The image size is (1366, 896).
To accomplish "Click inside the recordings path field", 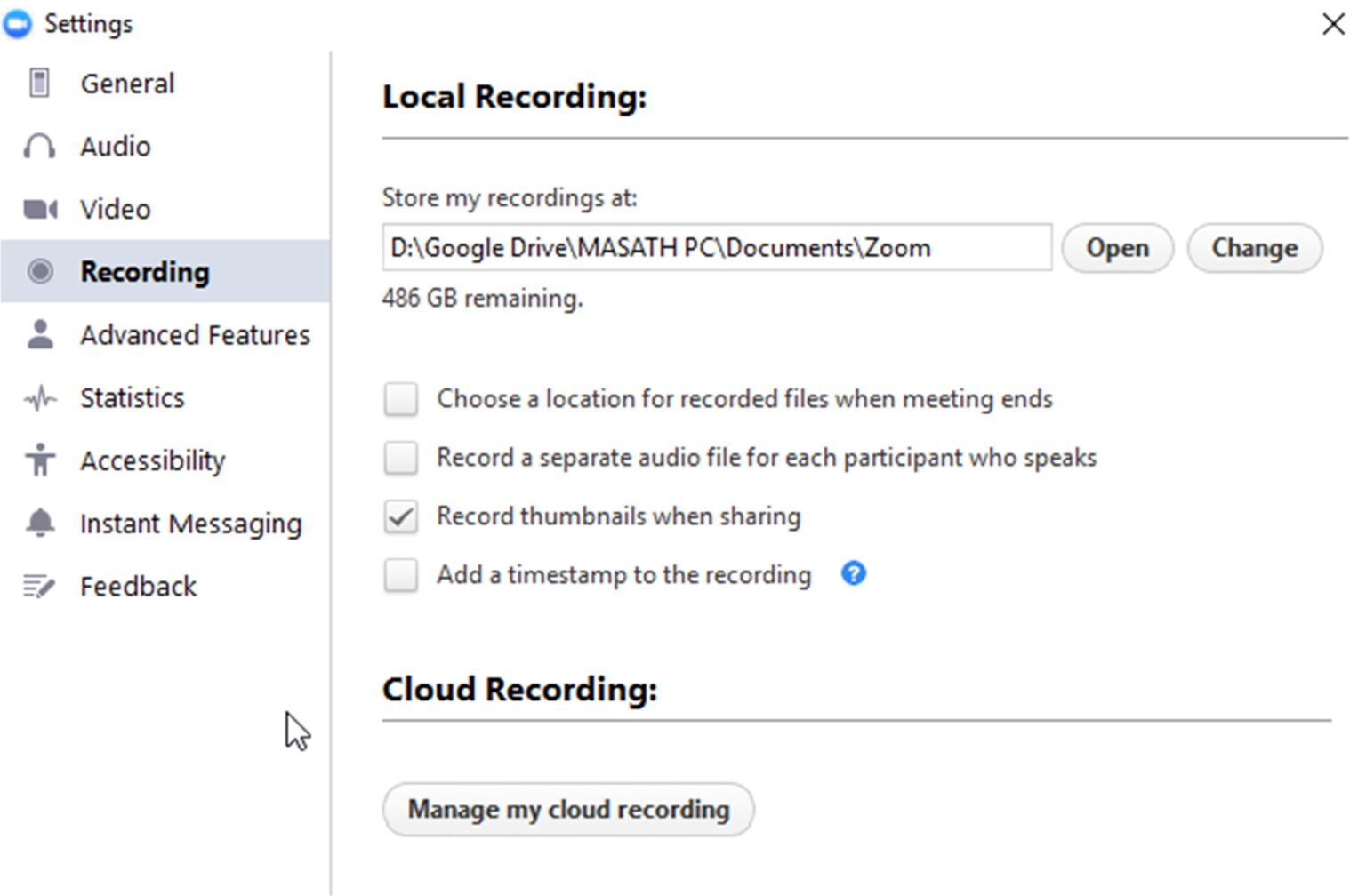I will click(x=719, y=248).
